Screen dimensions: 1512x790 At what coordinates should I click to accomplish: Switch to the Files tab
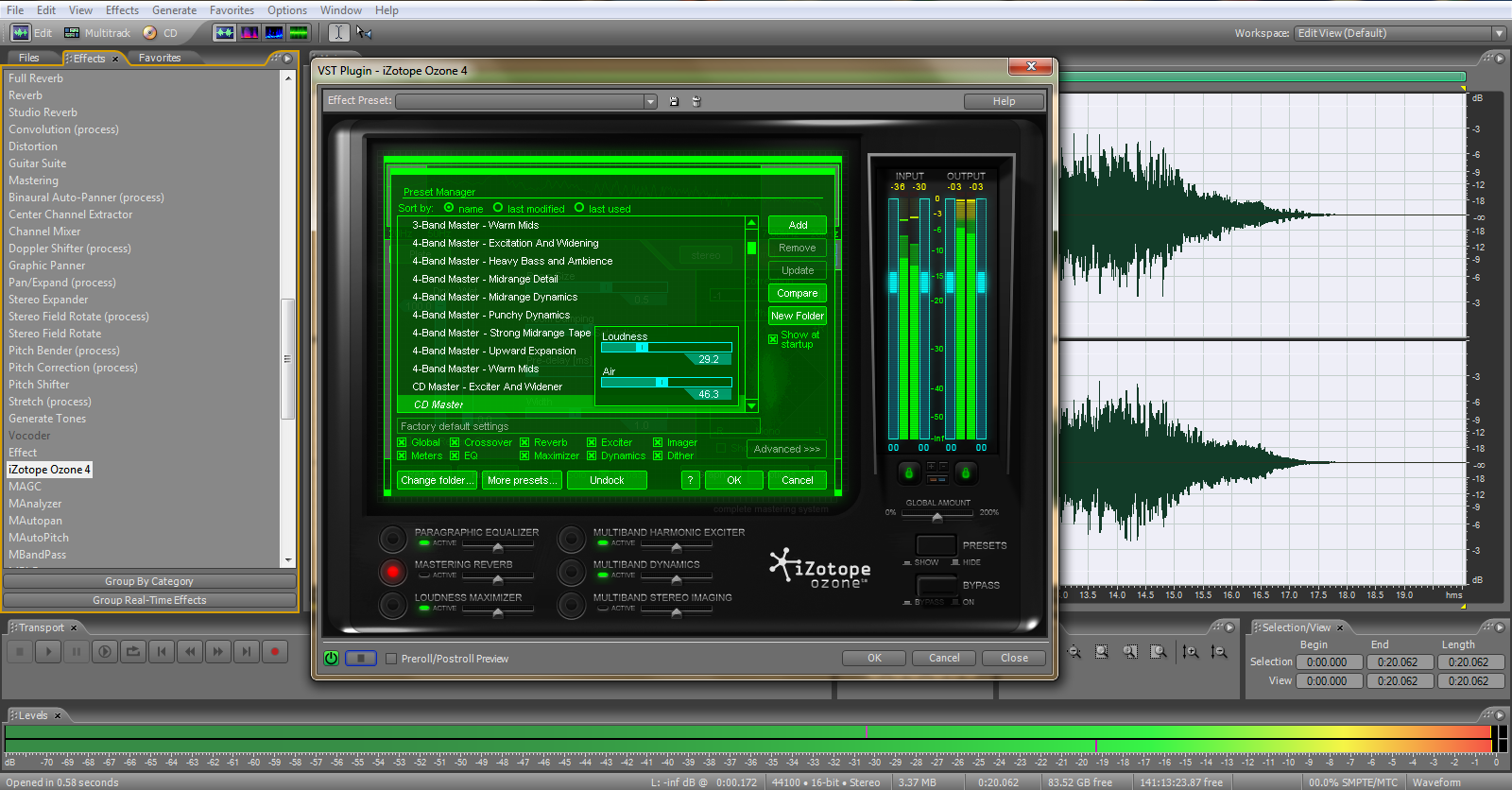tap(29, 58)
